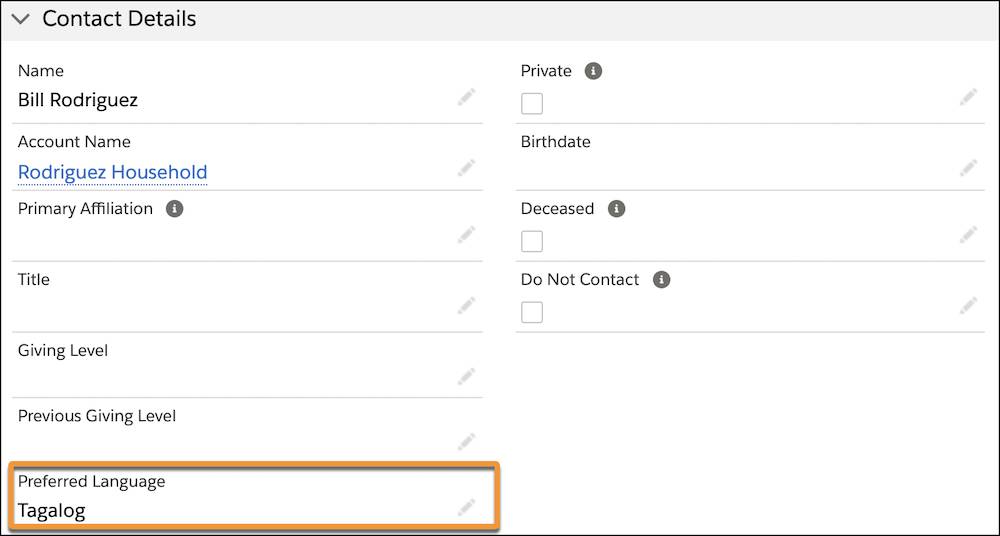Click info icon next to Deceased
1000x536 pixels.
pos(616,209)
